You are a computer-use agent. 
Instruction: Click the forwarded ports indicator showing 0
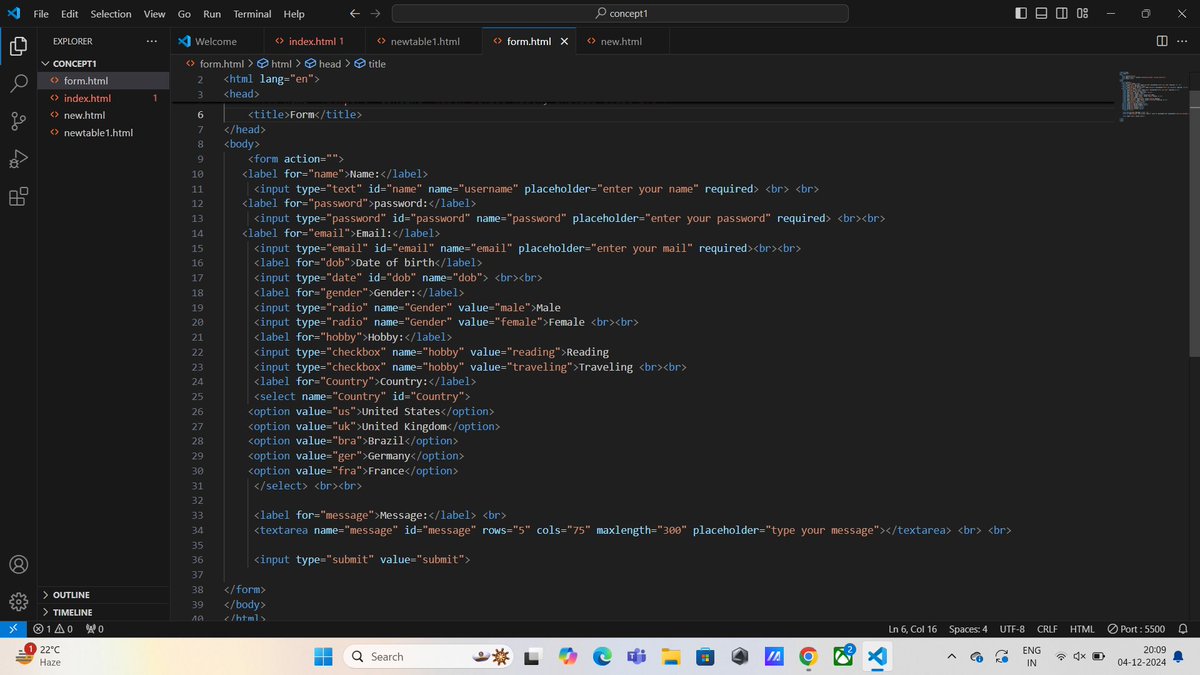tap(96, 629)
